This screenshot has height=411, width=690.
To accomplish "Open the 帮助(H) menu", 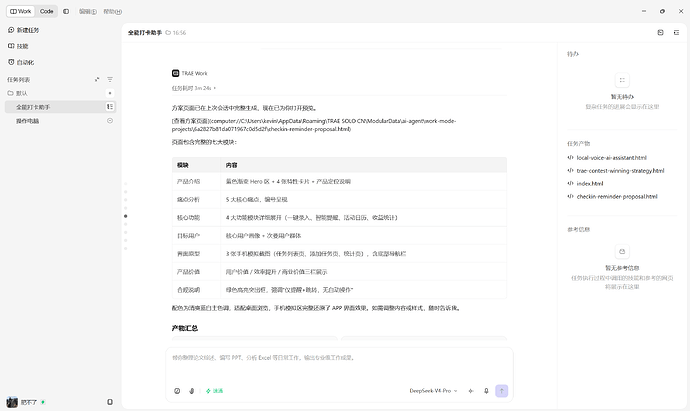I will (113, 11).
